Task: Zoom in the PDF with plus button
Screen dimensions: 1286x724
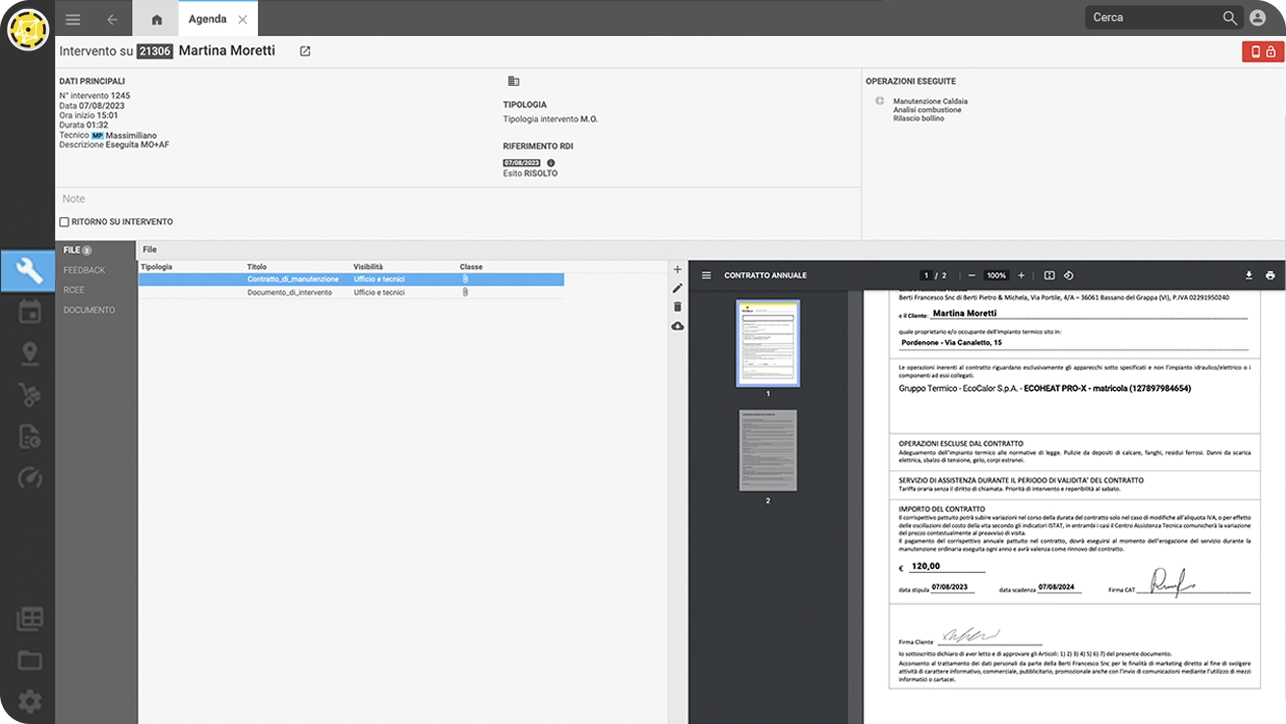Action: click(x=1021, y=276)
